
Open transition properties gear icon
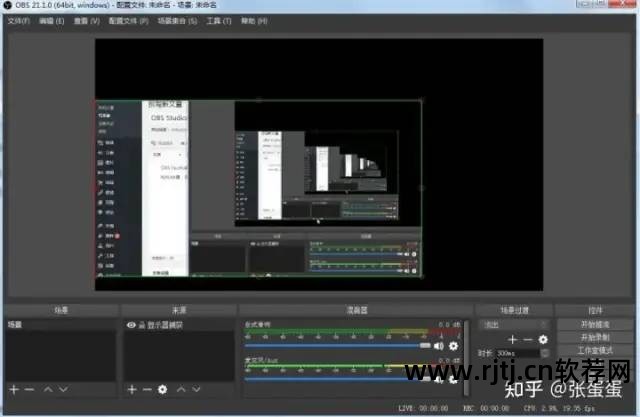[543, 339]
